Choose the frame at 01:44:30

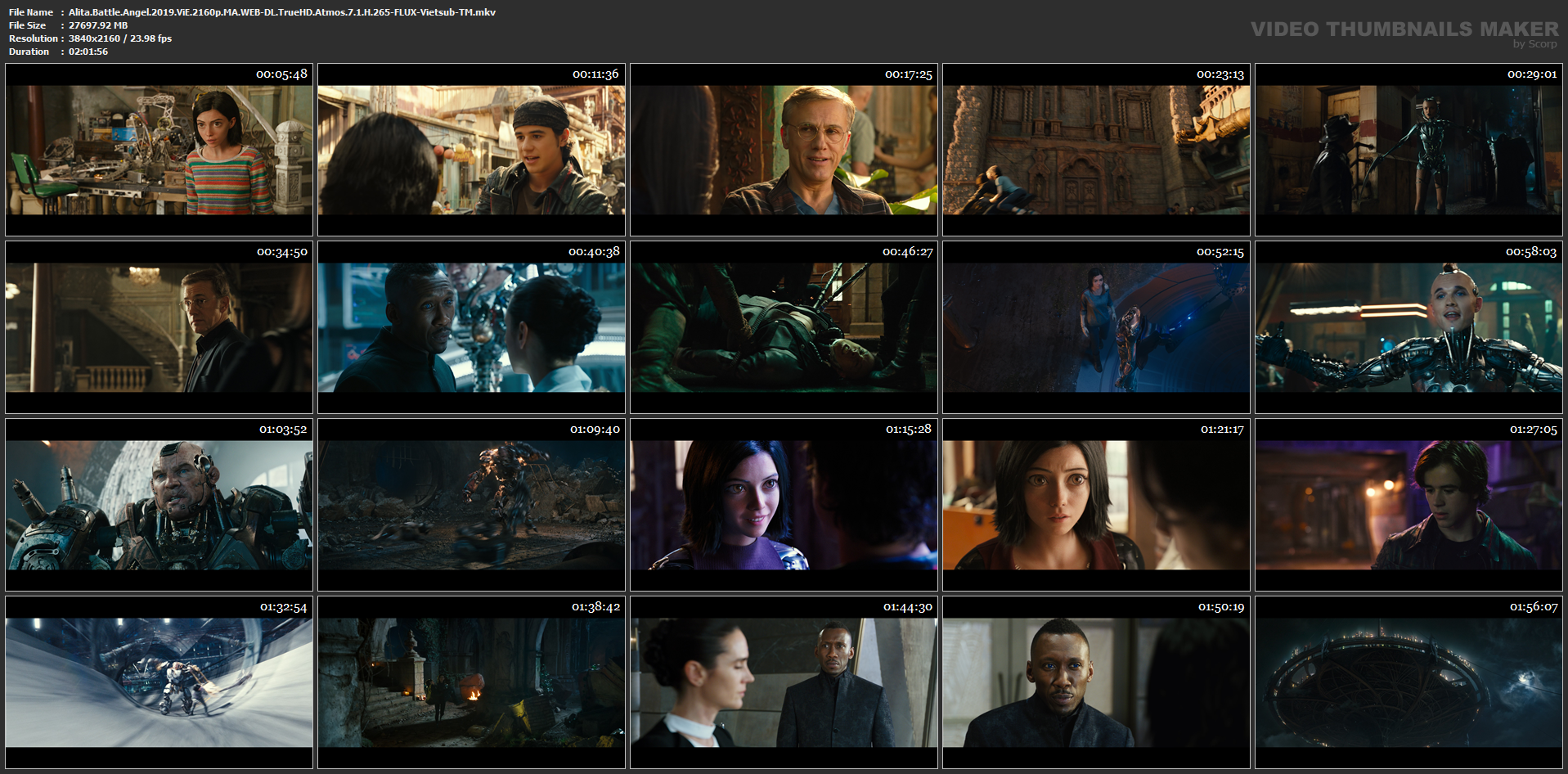[x=784, y=682]
